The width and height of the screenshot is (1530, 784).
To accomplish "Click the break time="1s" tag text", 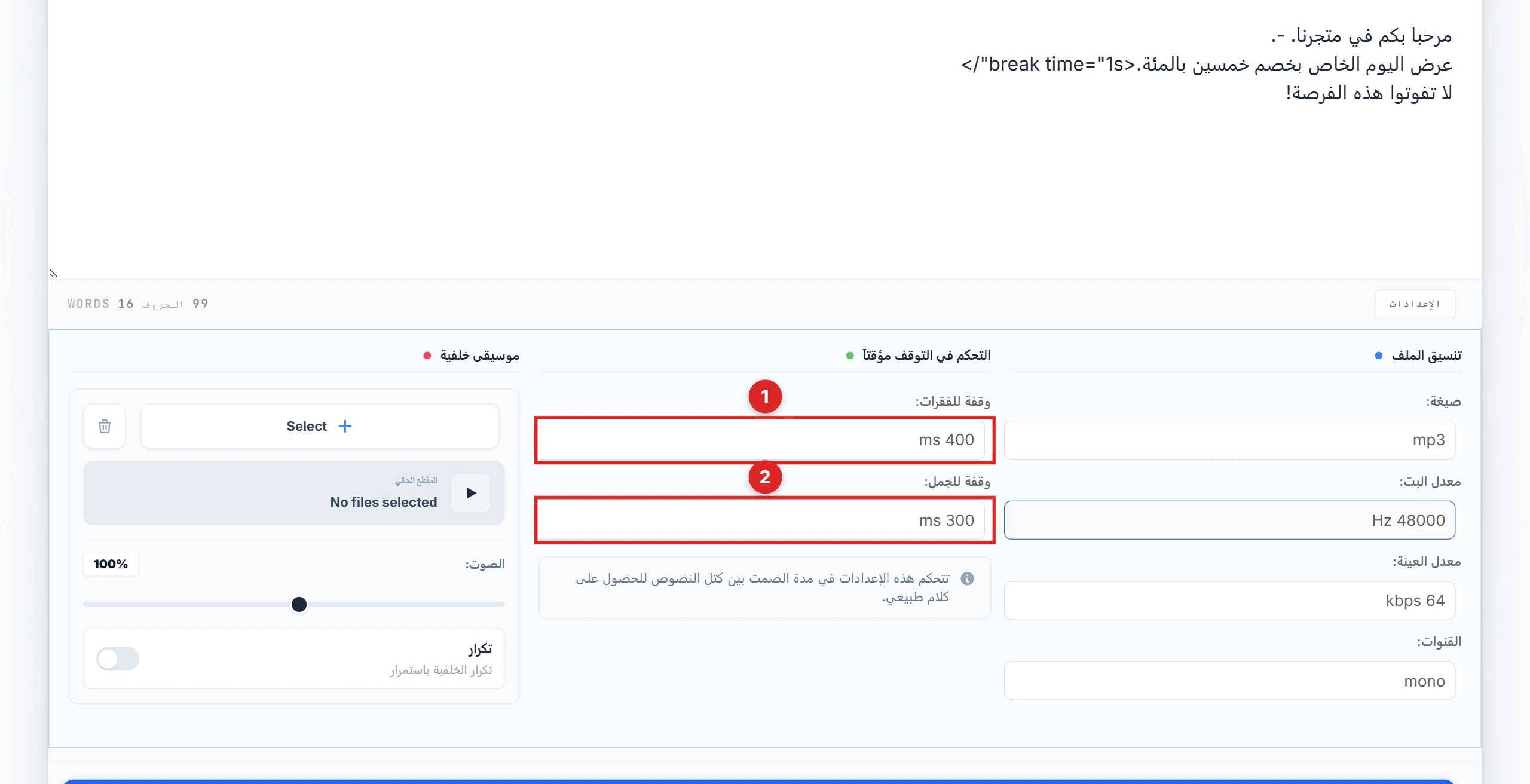I will [x=1048, y=64].
